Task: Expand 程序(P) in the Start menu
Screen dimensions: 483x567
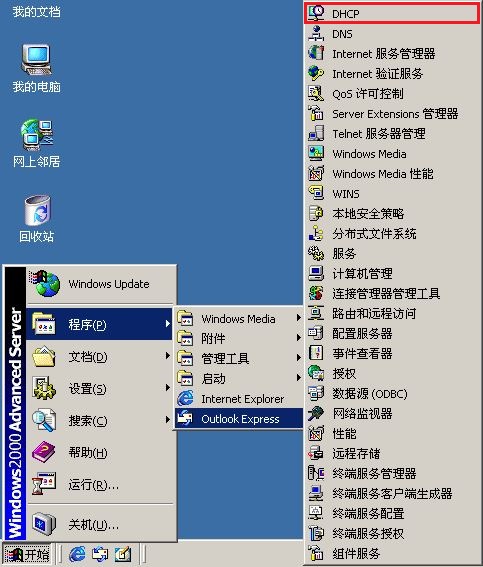Action: pos(99,324)
